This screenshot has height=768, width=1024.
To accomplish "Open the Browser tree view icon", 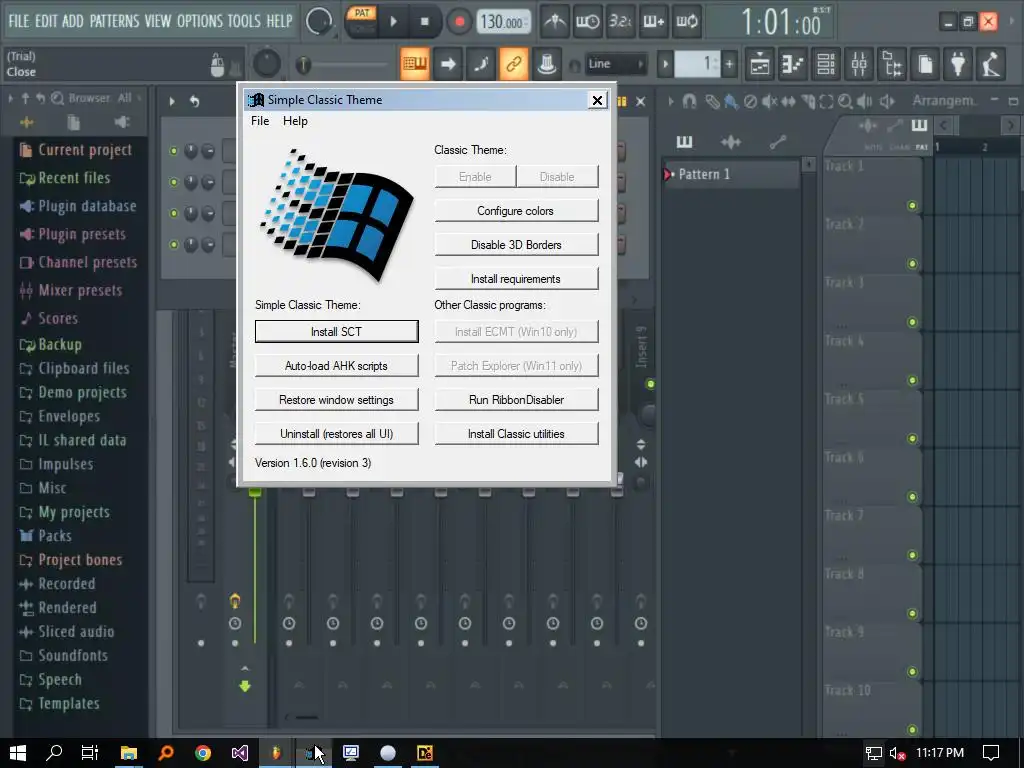I will (892, 64).
